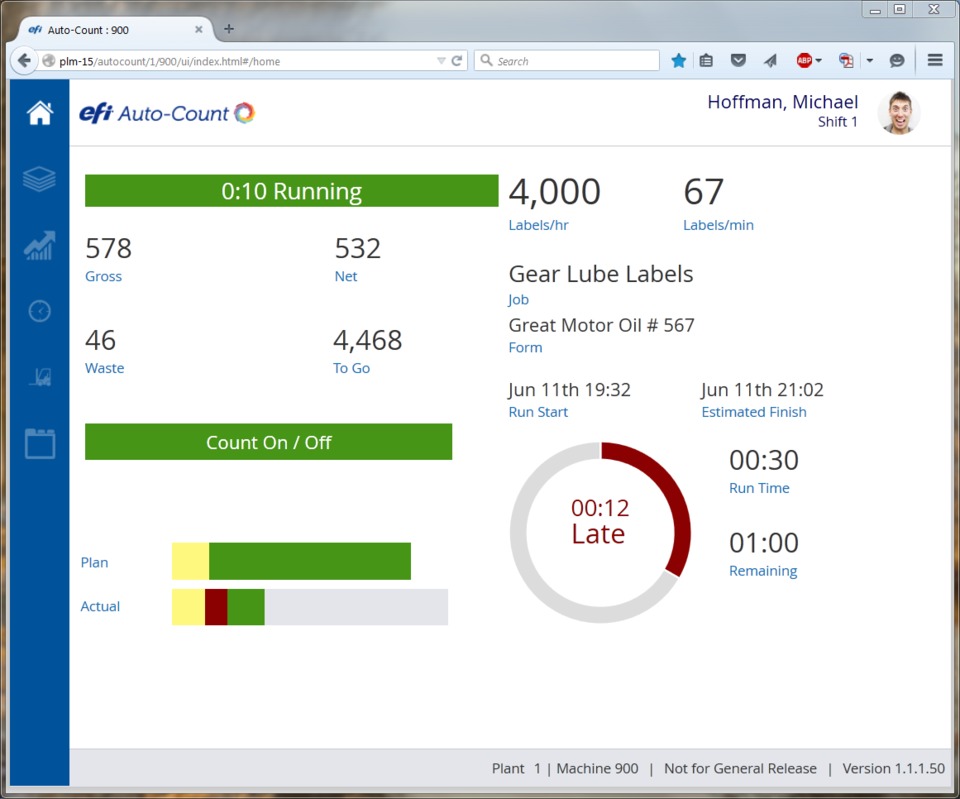This screenshot has width=960, height=799.
Task: Click the Run Start label
Action: coord(538,412)
